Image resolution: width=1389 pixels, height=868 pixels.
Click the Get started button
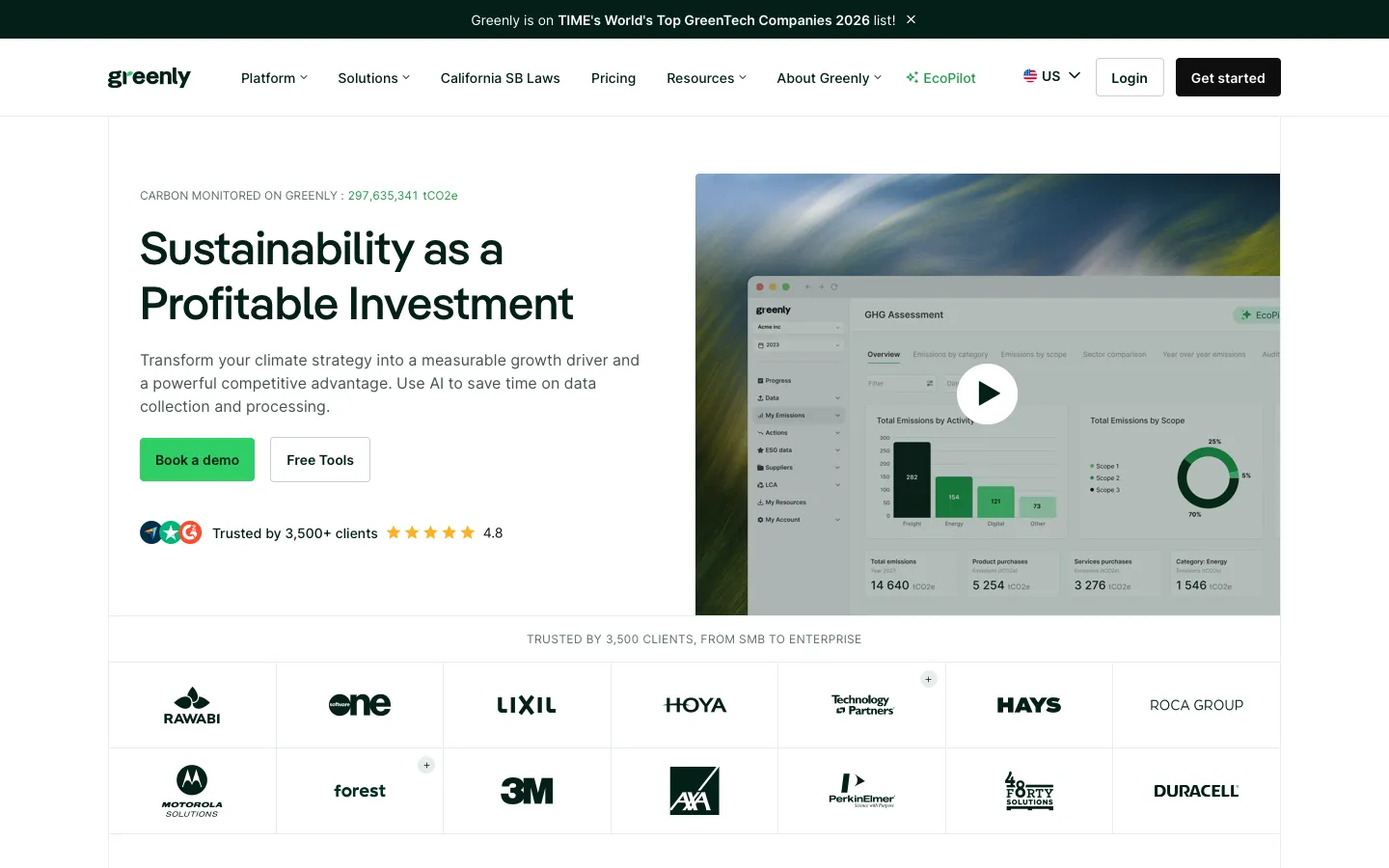1228,77
